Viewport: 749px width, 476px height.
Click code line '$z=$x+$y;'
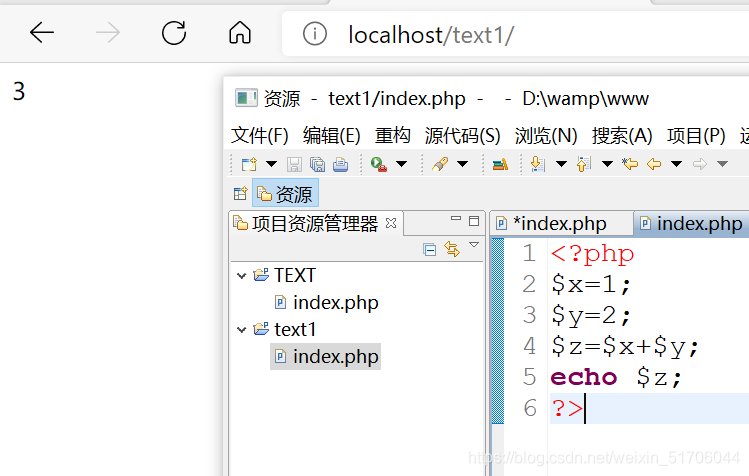pyautogui.click(x=625, y=346)
